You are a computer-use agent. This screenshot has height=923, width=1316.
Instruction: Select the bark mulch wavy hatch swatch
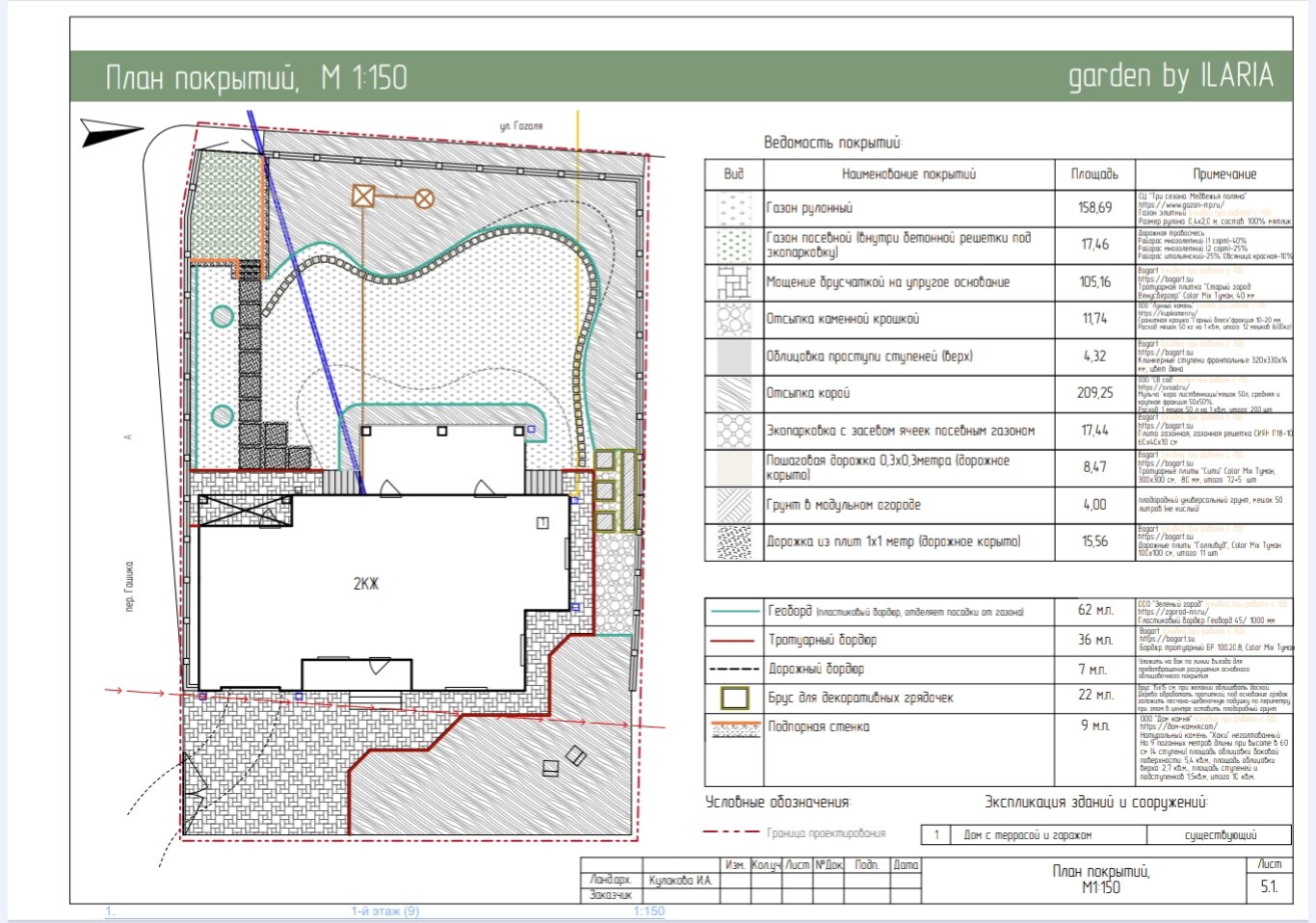[734, 393]
